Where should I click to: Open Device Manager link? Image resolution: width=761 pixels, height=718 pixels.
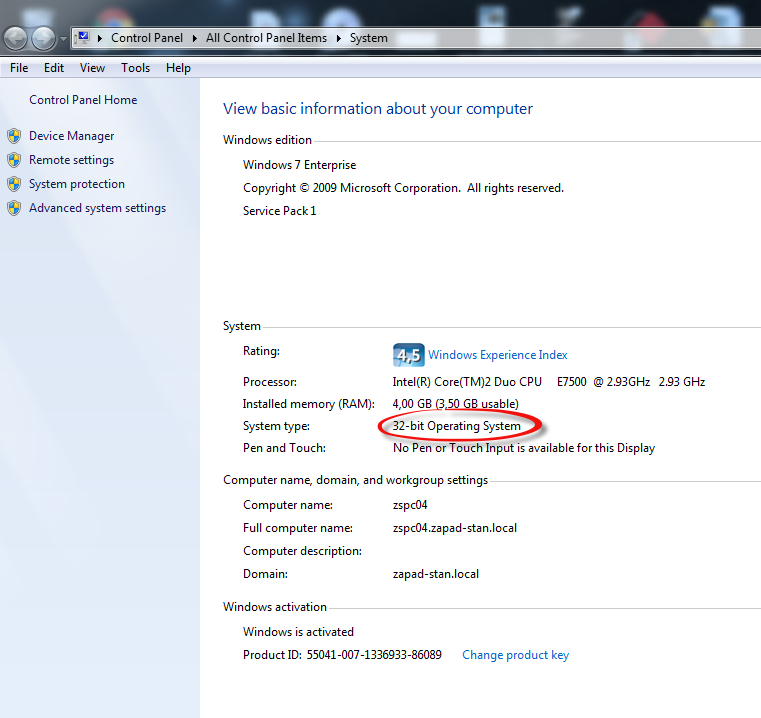[71, 136]
